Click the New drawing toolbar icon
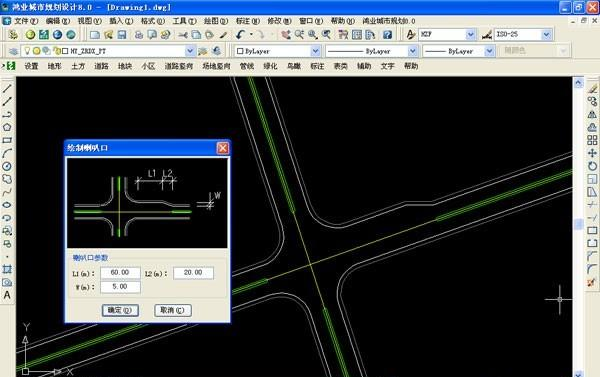 coord(95,35)
